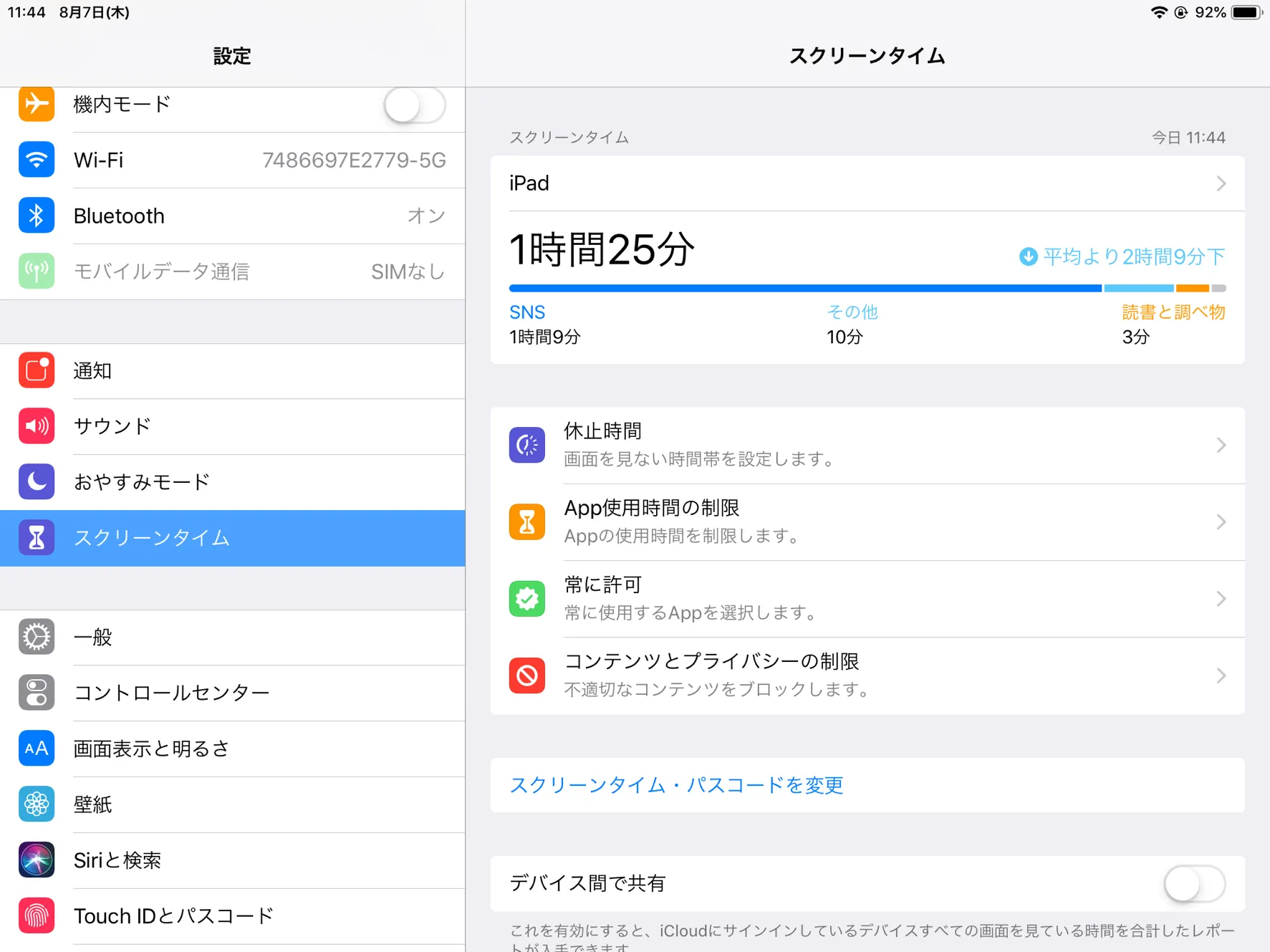Image resolution: width=1270 pixels, height=952 pixels.
Task: Open the Siri & Search (Siriと検索) row
Action: 233,861
